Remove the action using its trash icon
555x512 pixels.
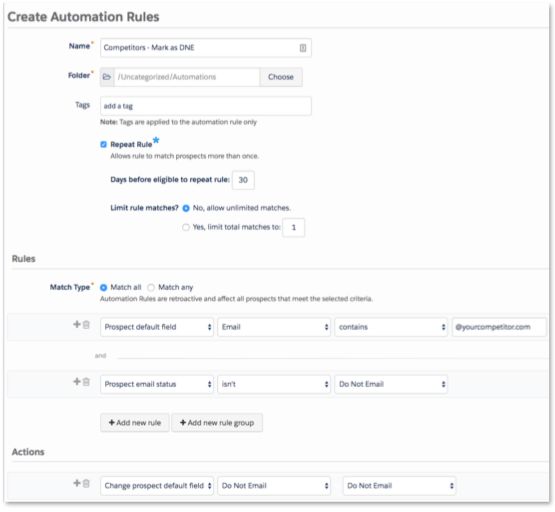point(86,483)
